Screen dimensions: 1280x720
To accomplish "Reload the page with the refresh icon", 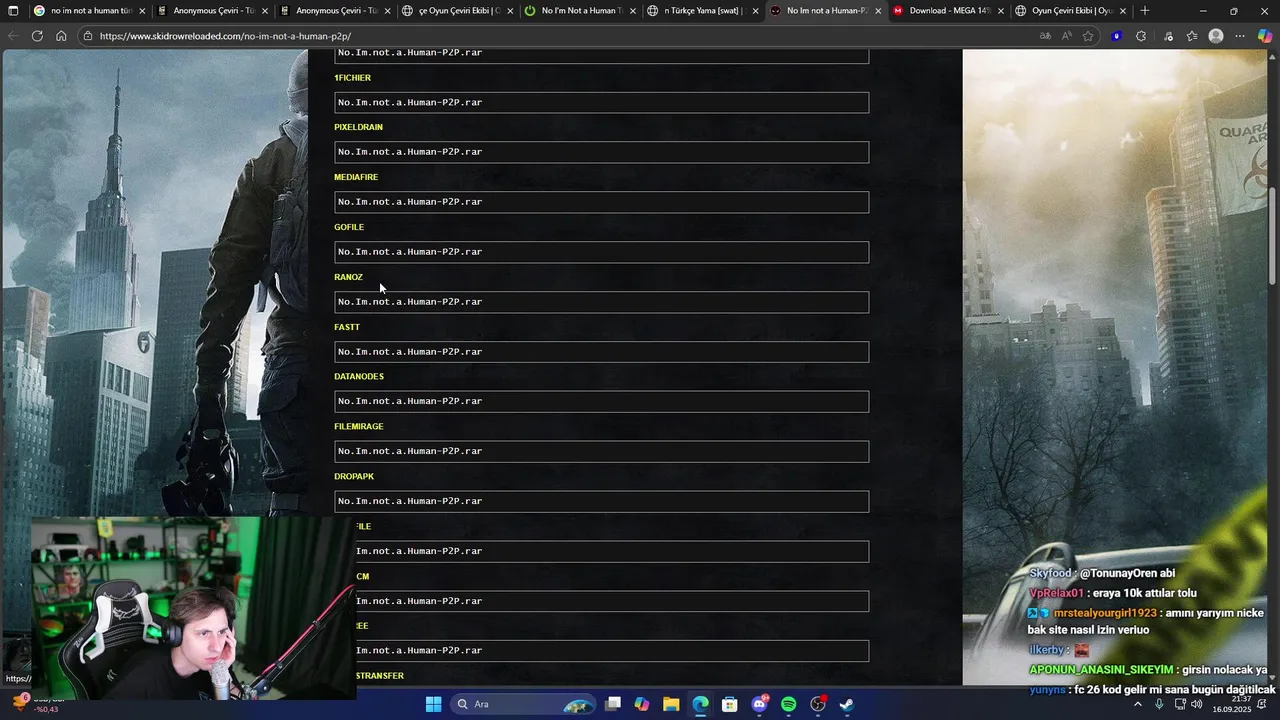I will click(37, 36).
